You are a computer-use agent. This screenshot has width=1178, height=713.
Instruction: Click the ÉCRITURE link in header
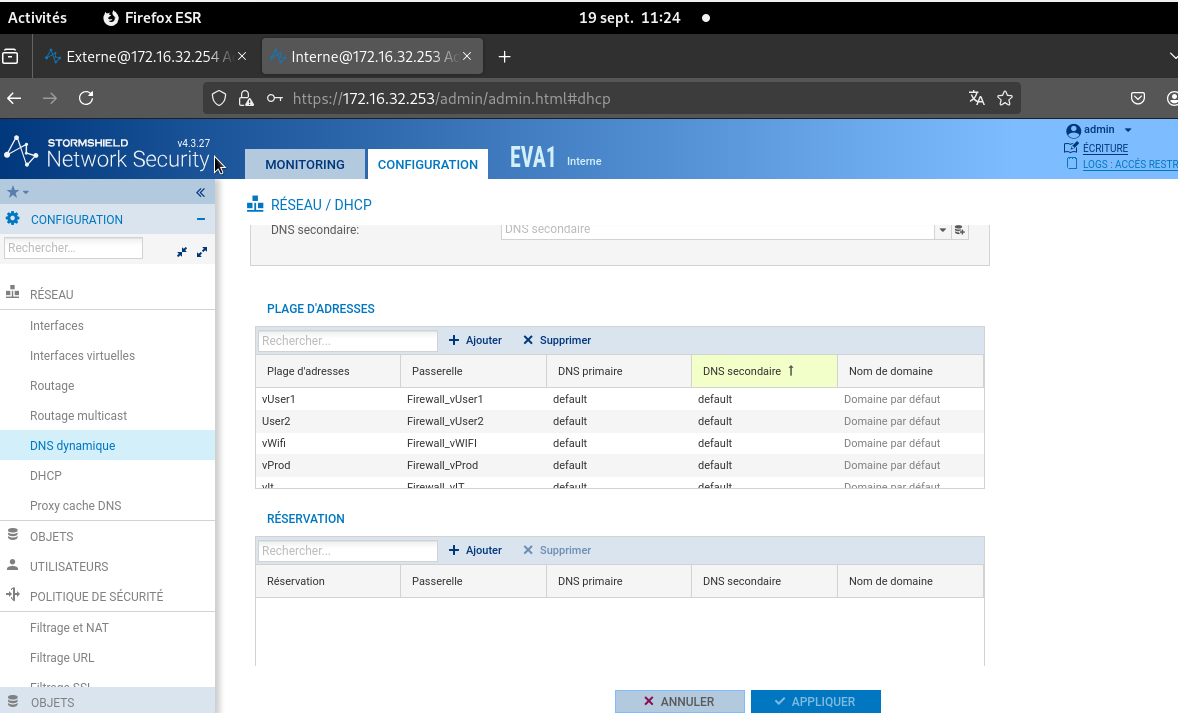1105,148
